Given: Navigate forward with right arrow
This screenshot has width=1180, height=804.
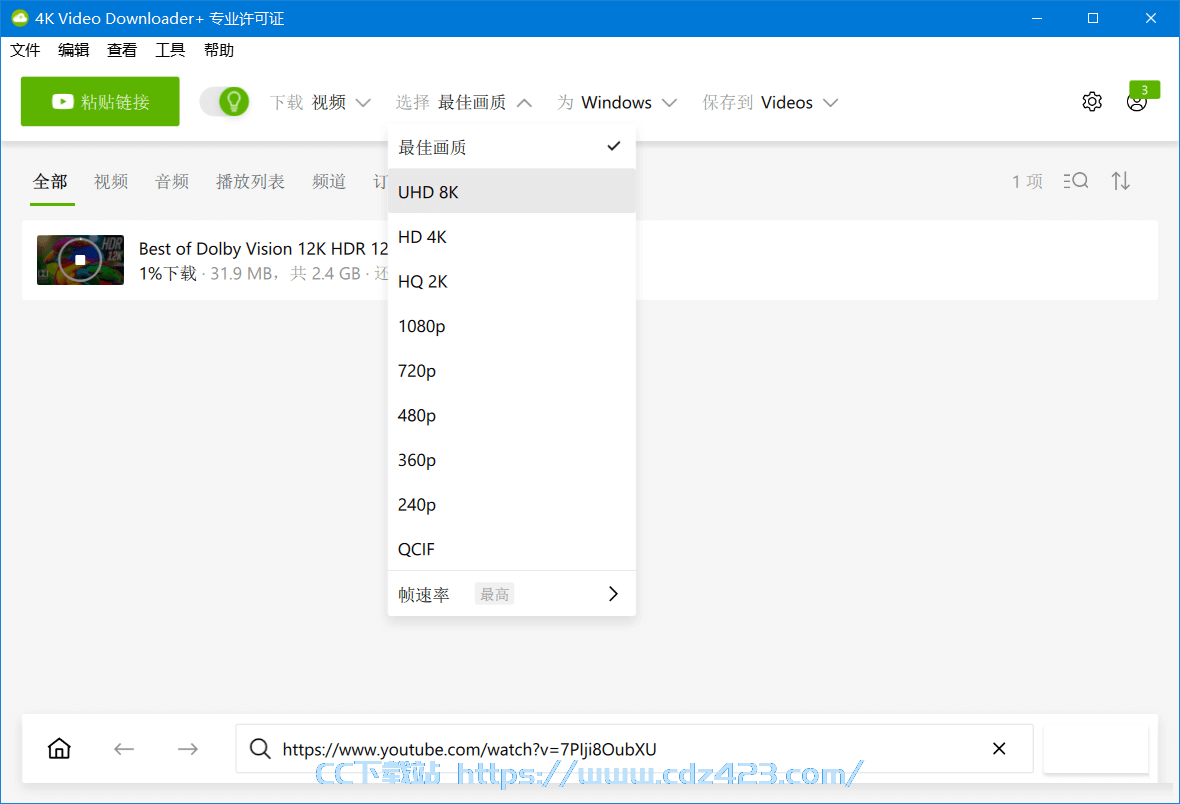Looking at the screenshot, I should (x=188, y=748).
